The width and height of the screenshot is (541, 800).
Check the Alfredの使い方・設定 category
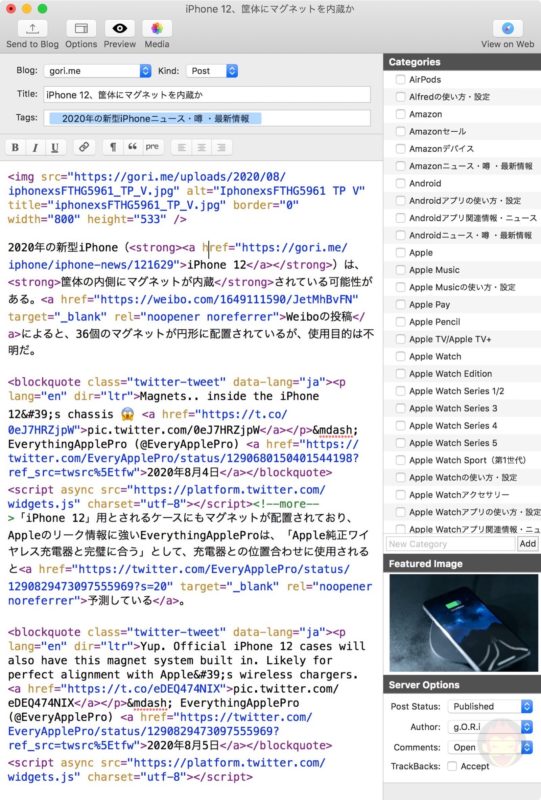point(401,97)
